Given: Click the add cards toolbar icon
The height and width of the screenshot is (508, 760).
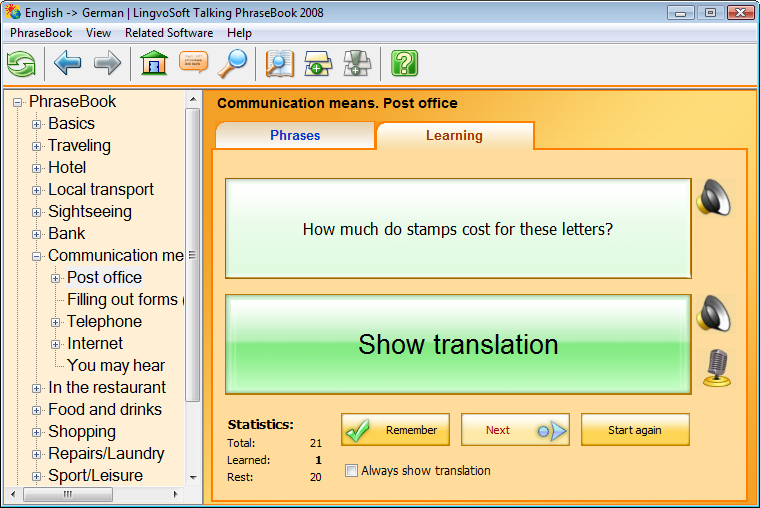Looking at the screenshot, I should pyautogui.click(x=318, y=64).
